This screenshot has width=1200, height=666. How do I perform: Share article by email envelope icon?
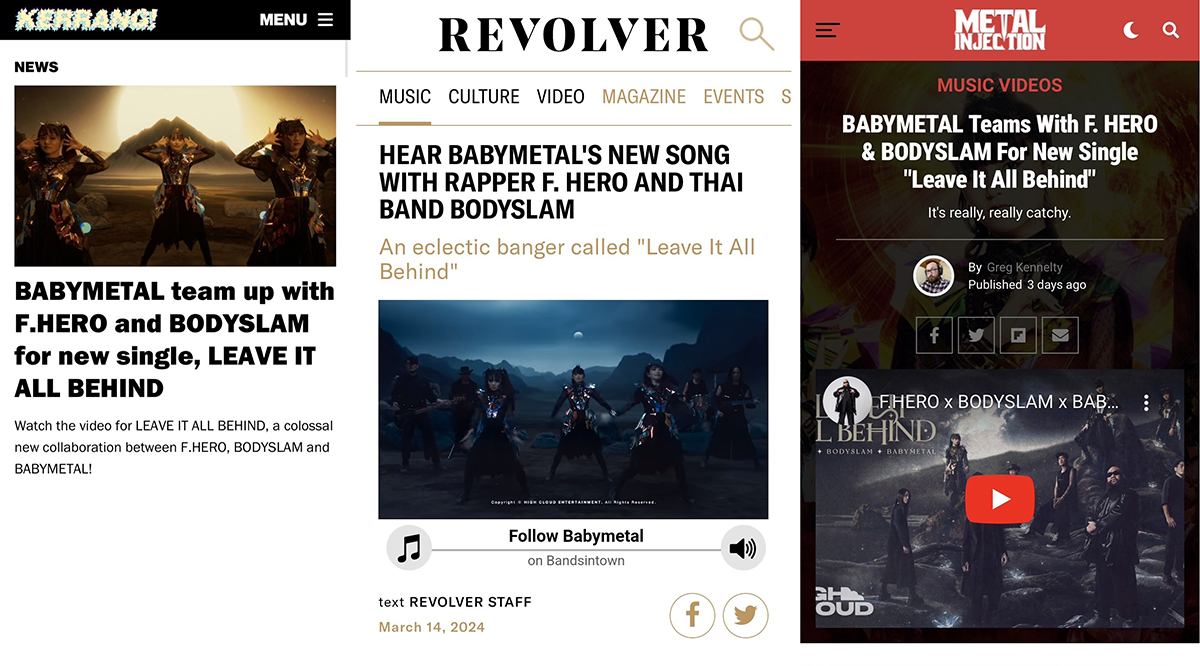[1060, 335]
